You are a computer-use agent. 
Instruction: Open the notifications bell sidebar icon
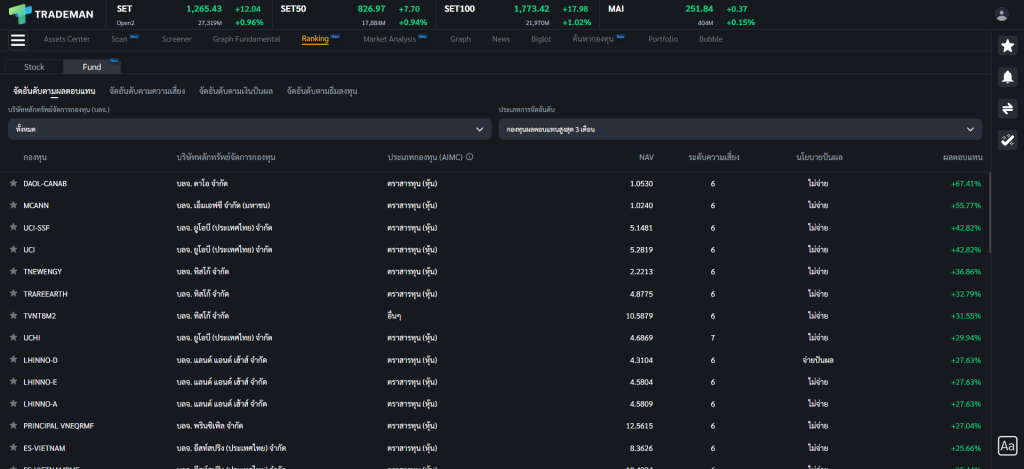point(1008,77)
